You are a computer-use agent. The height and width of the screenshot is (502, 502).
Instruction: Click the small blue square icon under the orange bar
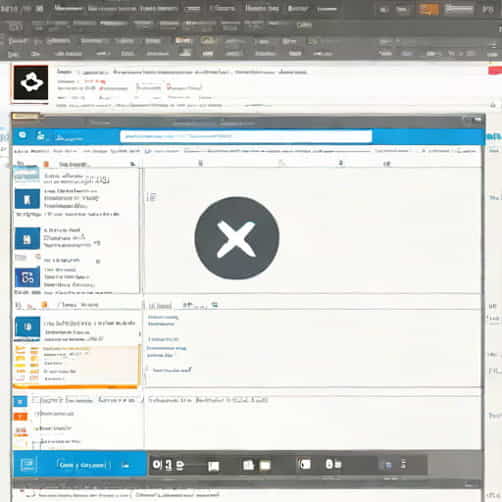click(x=20, y=401)
